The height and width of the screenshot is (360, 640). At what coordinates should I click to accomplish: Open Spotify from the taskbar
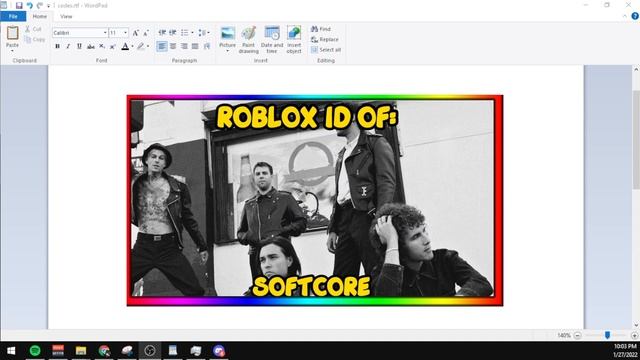(35, 351)
